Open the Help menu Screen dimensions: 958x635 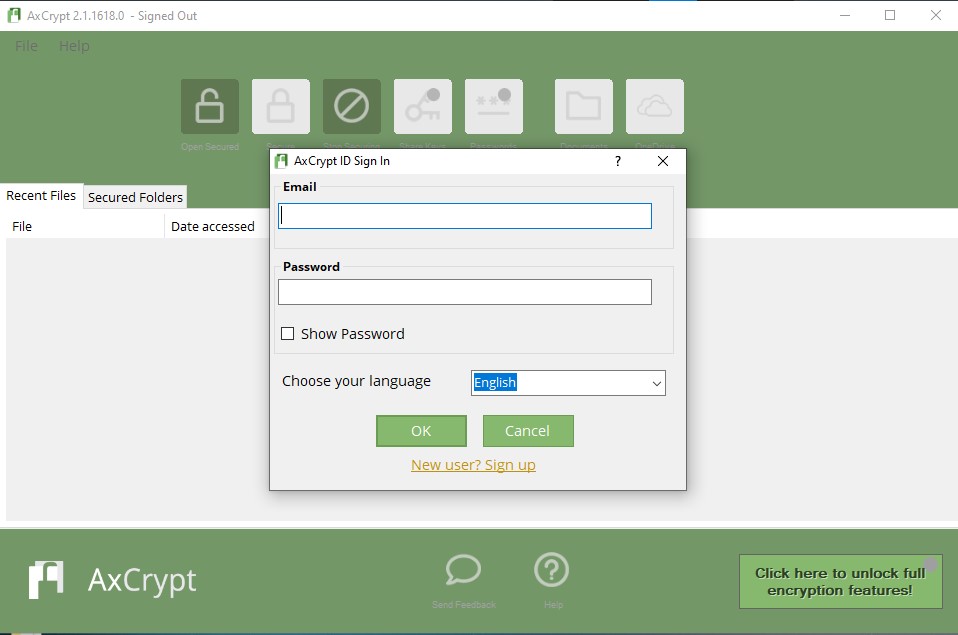click(x=74, y=46)
